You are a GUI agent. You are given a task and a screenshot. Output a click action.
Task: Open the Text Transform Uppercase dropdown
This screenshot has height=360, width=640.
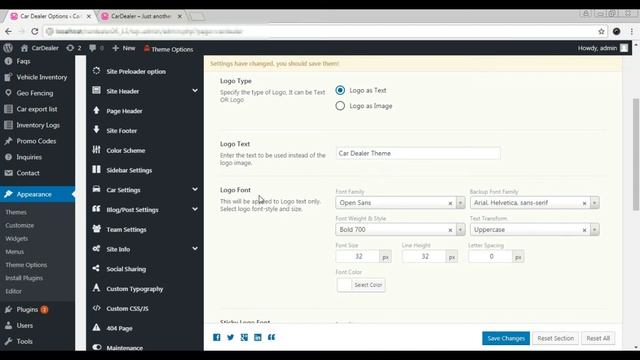pos(534,229)
